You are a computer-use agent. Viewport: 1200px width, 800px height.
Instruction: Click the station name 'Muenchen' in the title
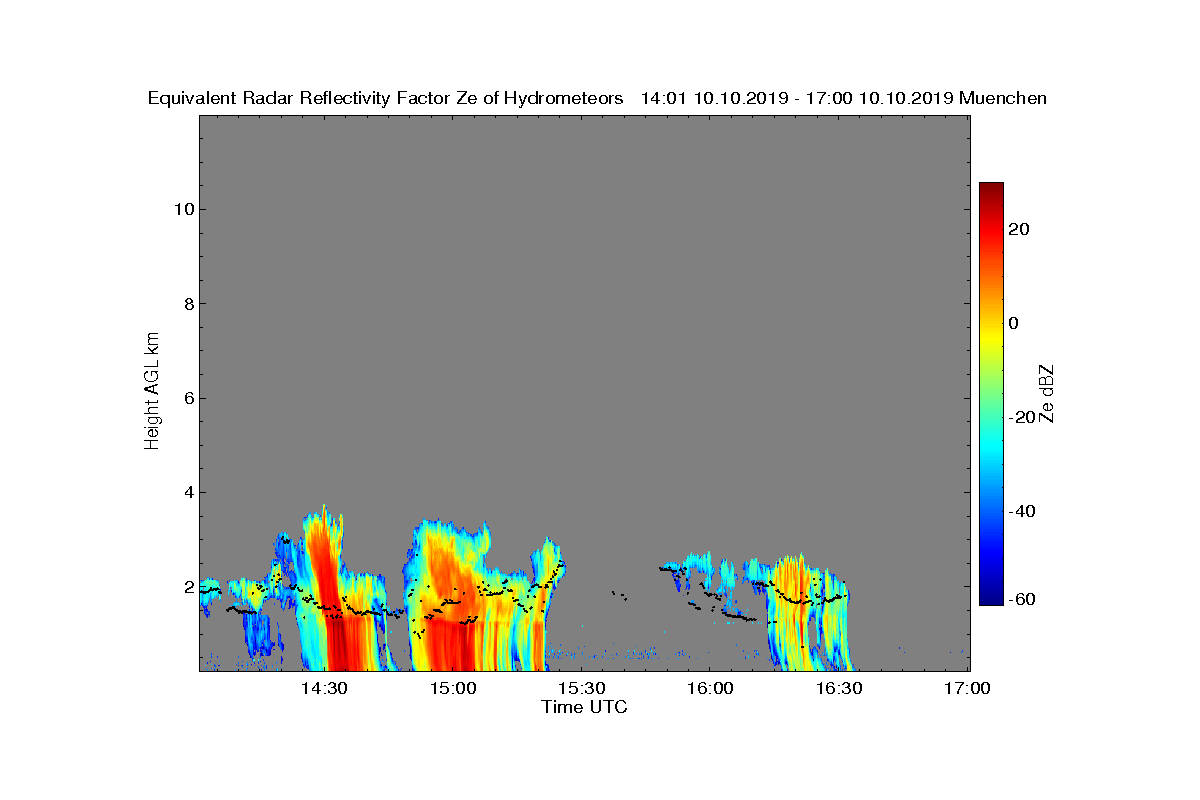coord(1003,99)
